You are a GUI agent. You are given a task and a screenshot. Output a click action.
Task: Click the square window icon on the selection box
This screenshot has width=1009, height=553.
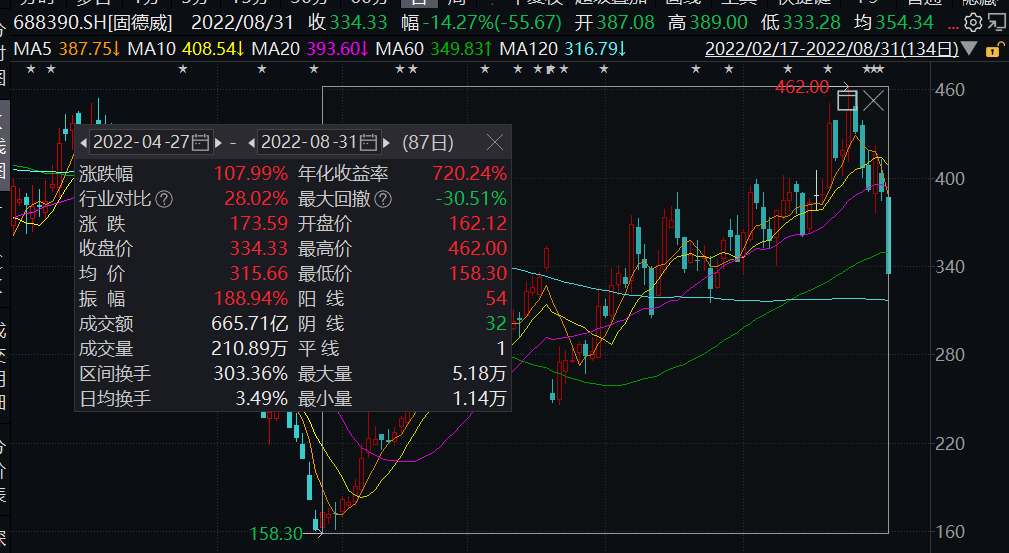point(847,100)
